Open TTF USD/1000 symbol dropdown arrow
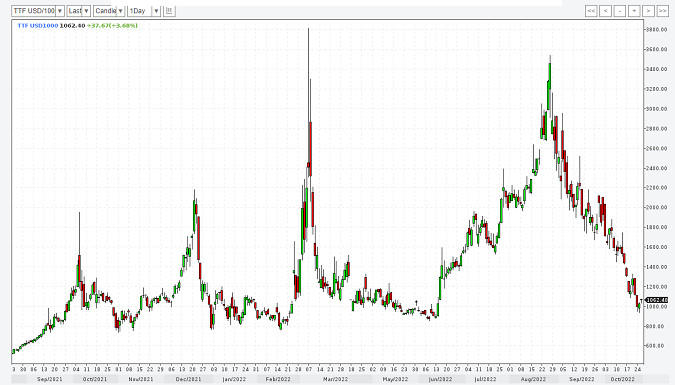The image size is (675, 385). (60, 11)
